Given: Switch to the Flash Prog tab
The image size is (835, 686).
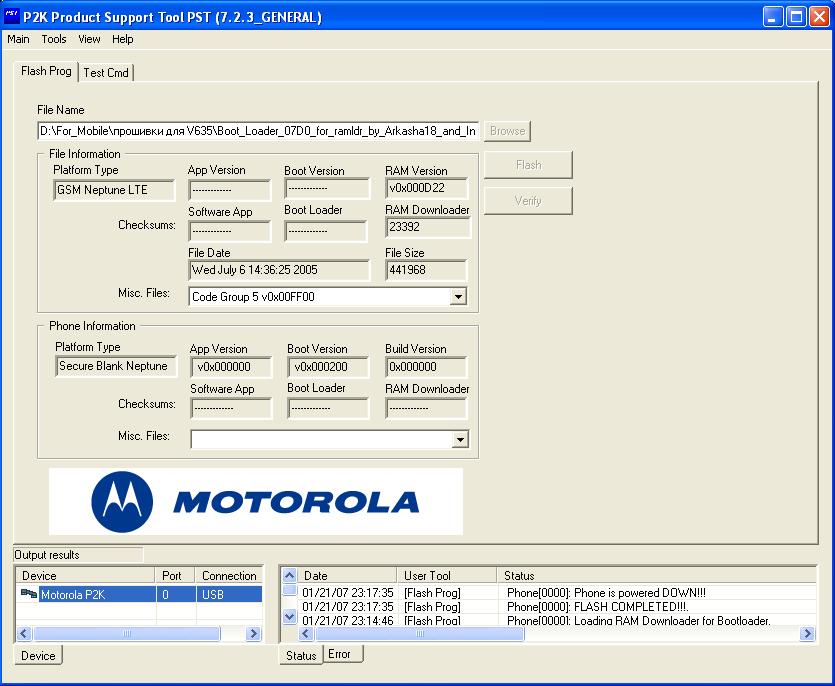Looking at the screenshot, I should [x=46, y=71].
